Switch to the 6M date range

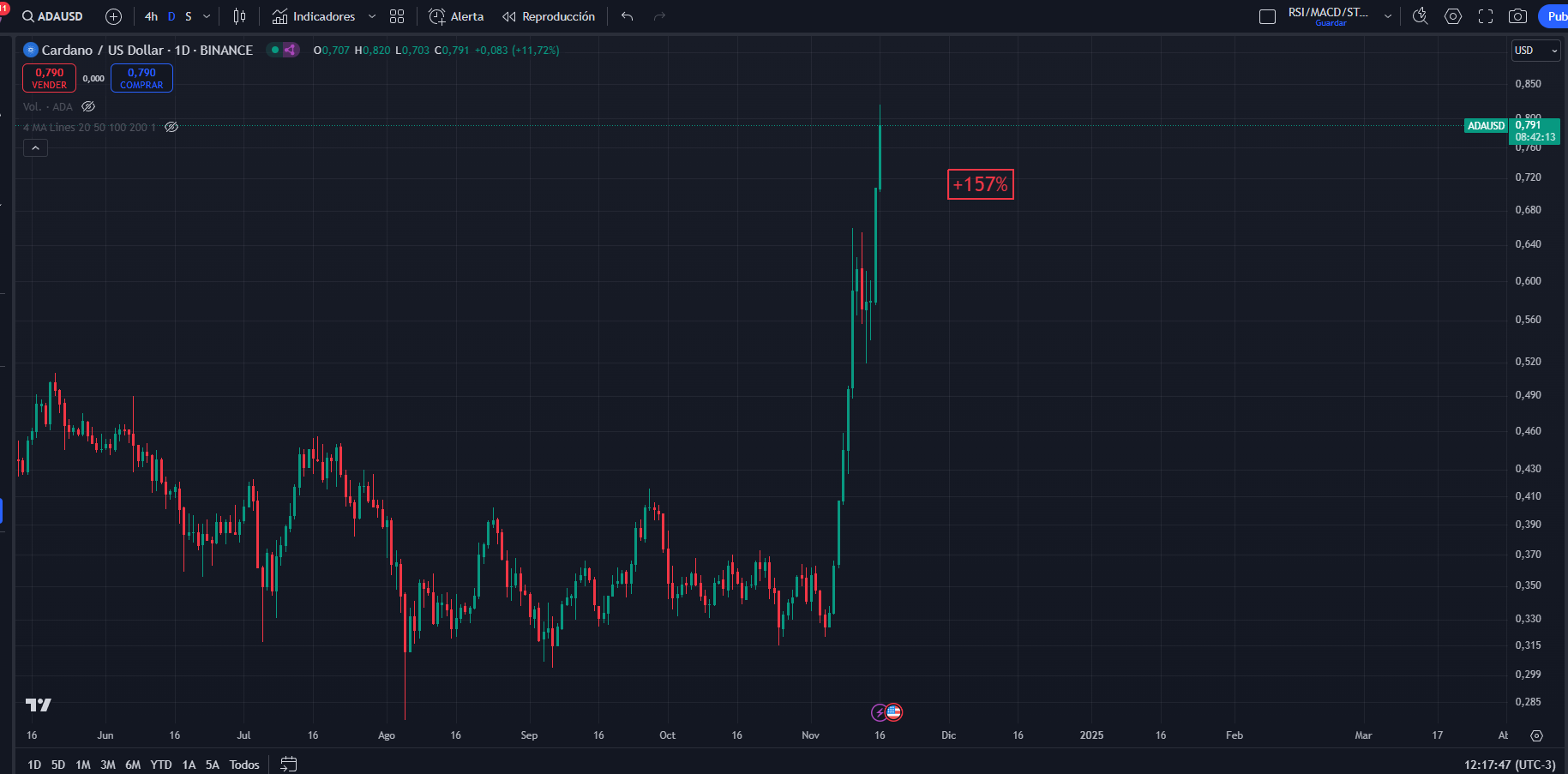133,765
